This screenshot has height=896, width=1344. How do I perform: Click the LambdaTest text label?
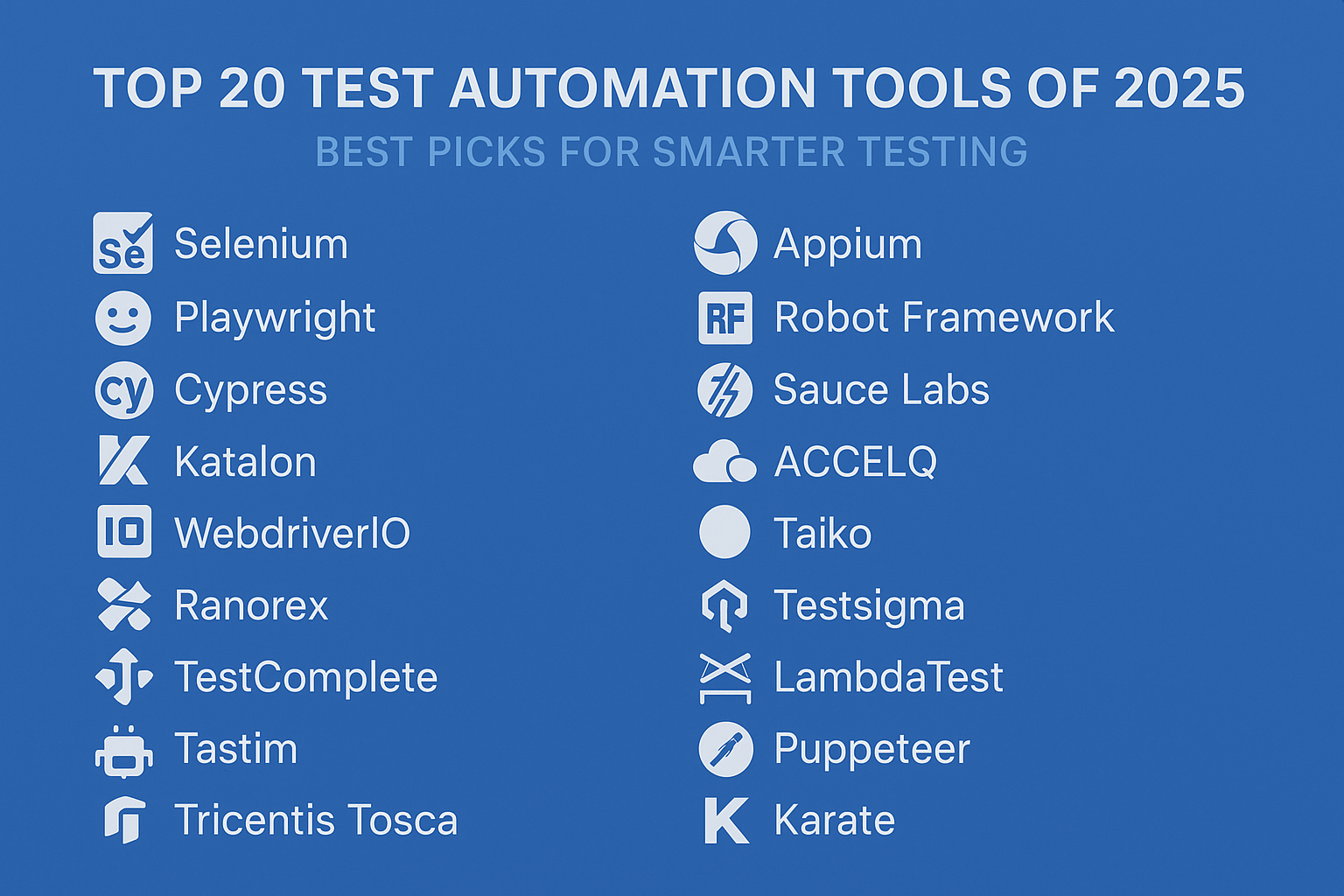point(889,677)
